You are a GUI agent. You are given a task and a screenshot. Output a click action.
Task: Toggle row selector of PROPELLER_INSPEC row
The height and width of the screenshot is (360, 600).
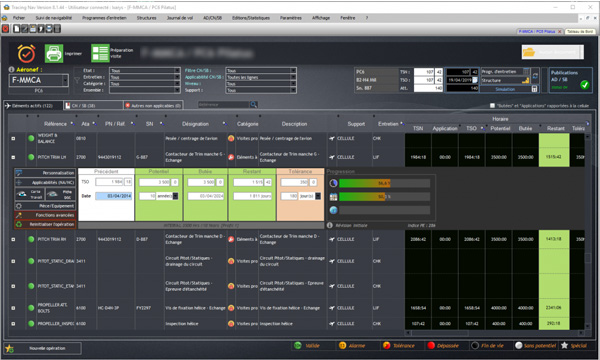click(13, 324)
